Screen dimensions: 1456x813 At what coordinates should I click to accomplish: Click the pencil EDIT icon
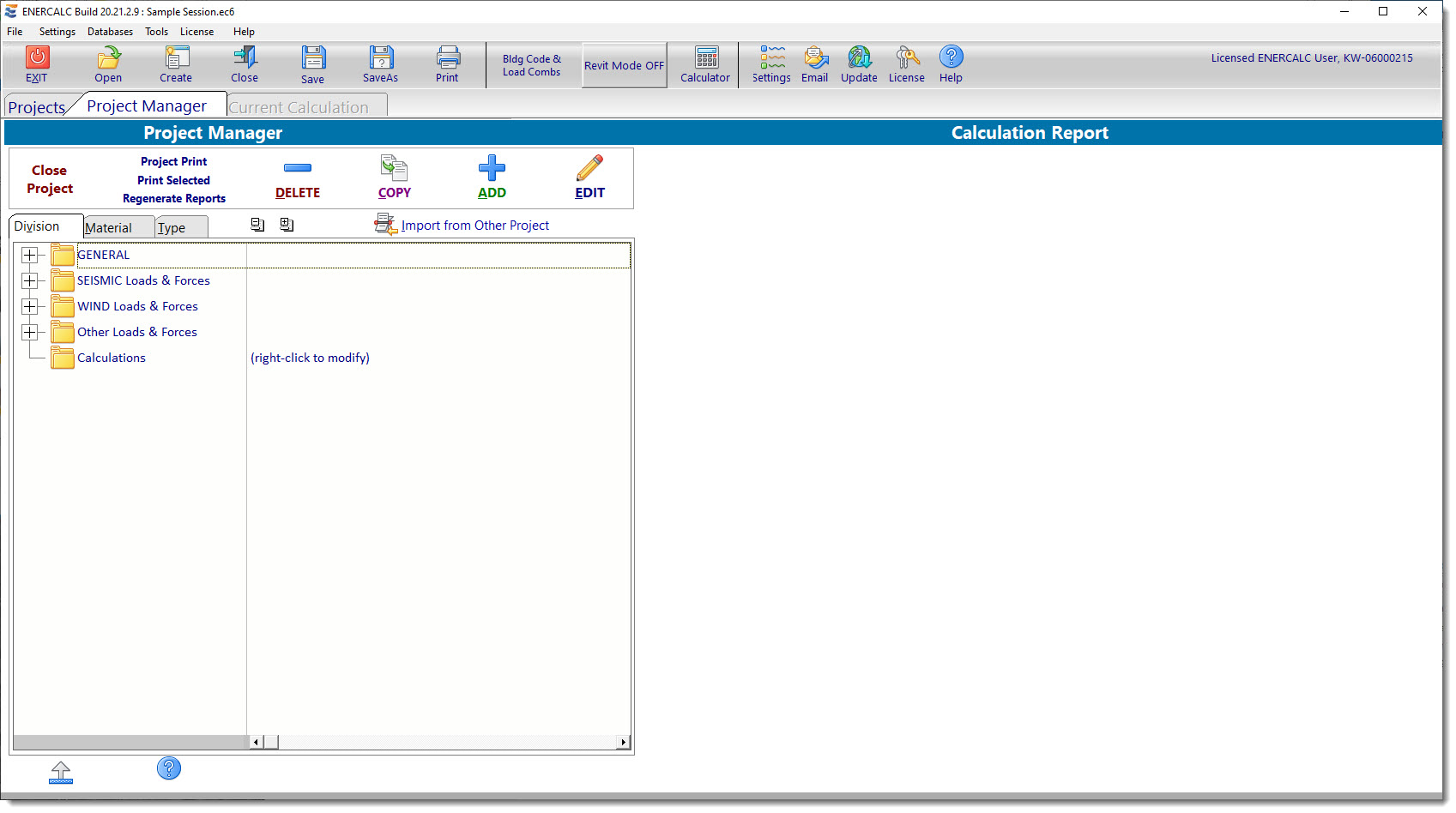[x=589, y=168]
